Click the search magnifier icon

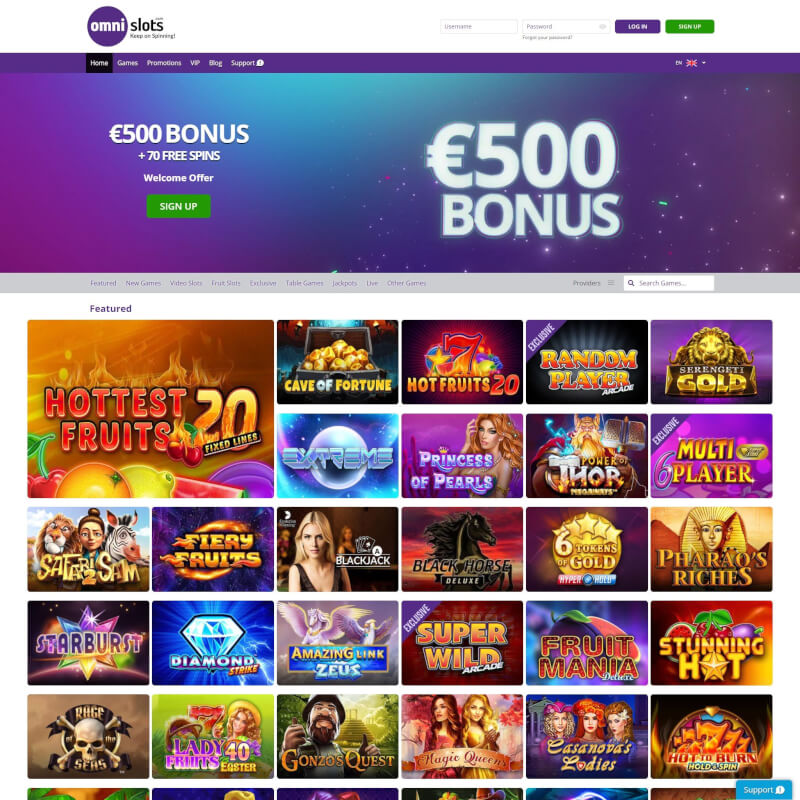(631, 283)
